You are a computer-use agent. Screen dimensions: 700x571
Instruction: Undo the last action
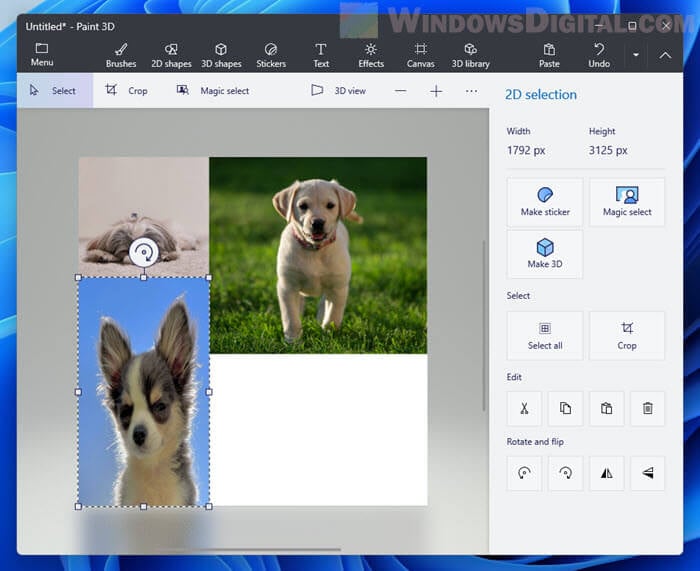tap(599, 55)
